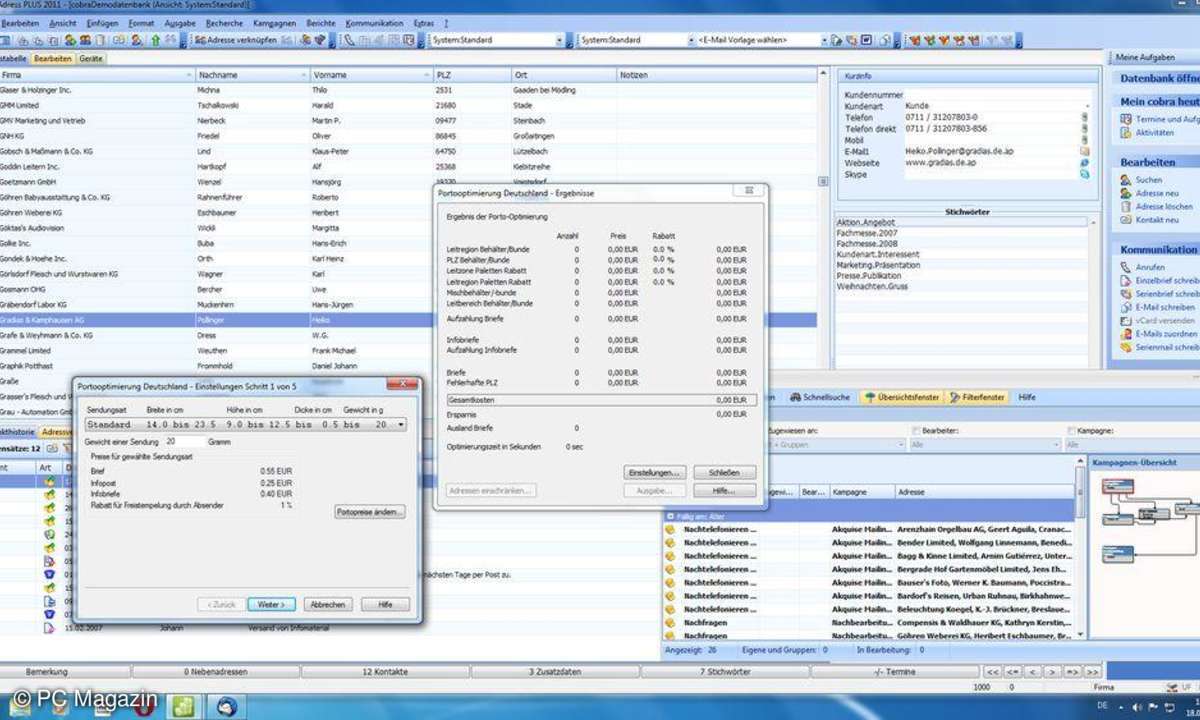Click the E-Mail schreiben sidebar icon
The image size is (1200, 720).
[x=1126, y=307]
